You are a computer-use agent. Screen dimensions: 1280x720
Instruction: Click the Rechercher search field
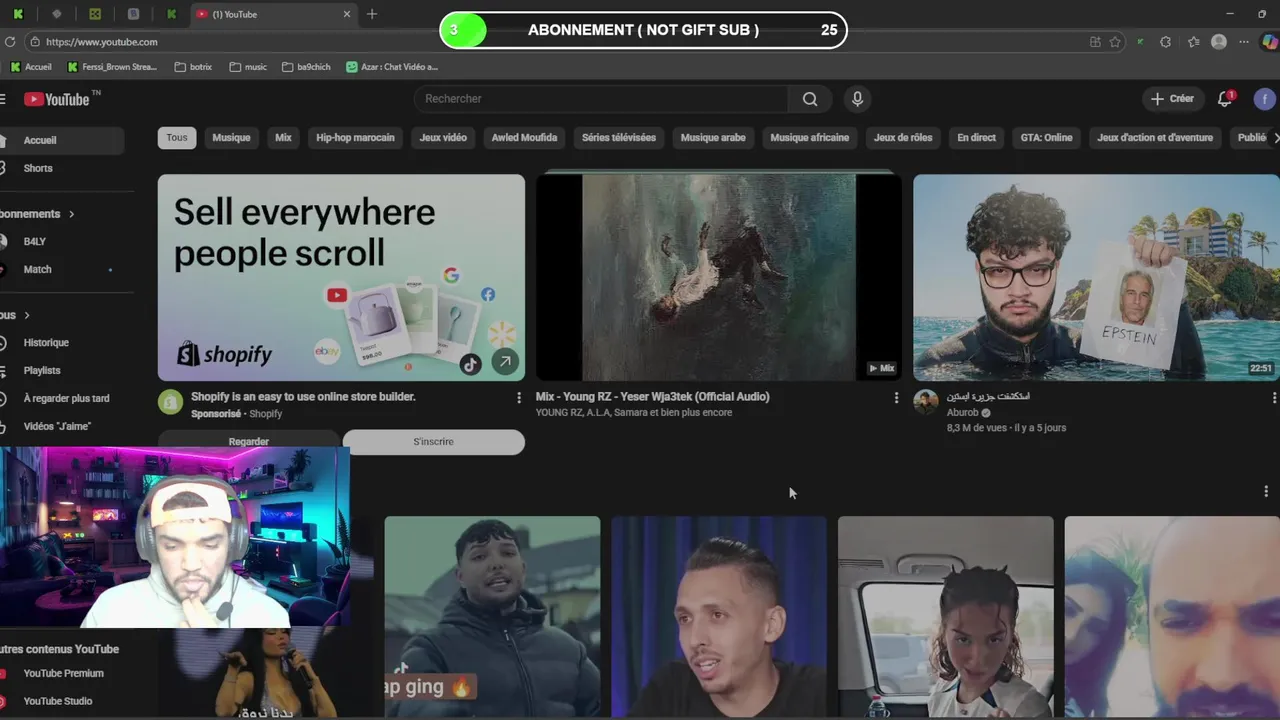601,99
